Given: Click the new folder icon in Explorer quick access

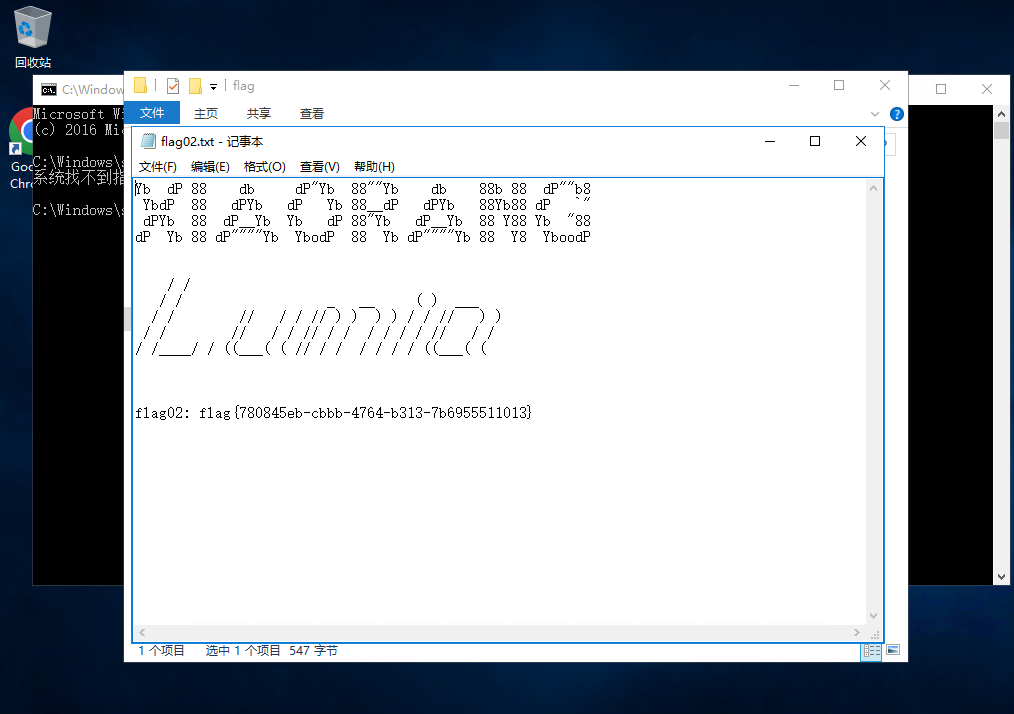Looking at the screenshot, I should point(195,86).
